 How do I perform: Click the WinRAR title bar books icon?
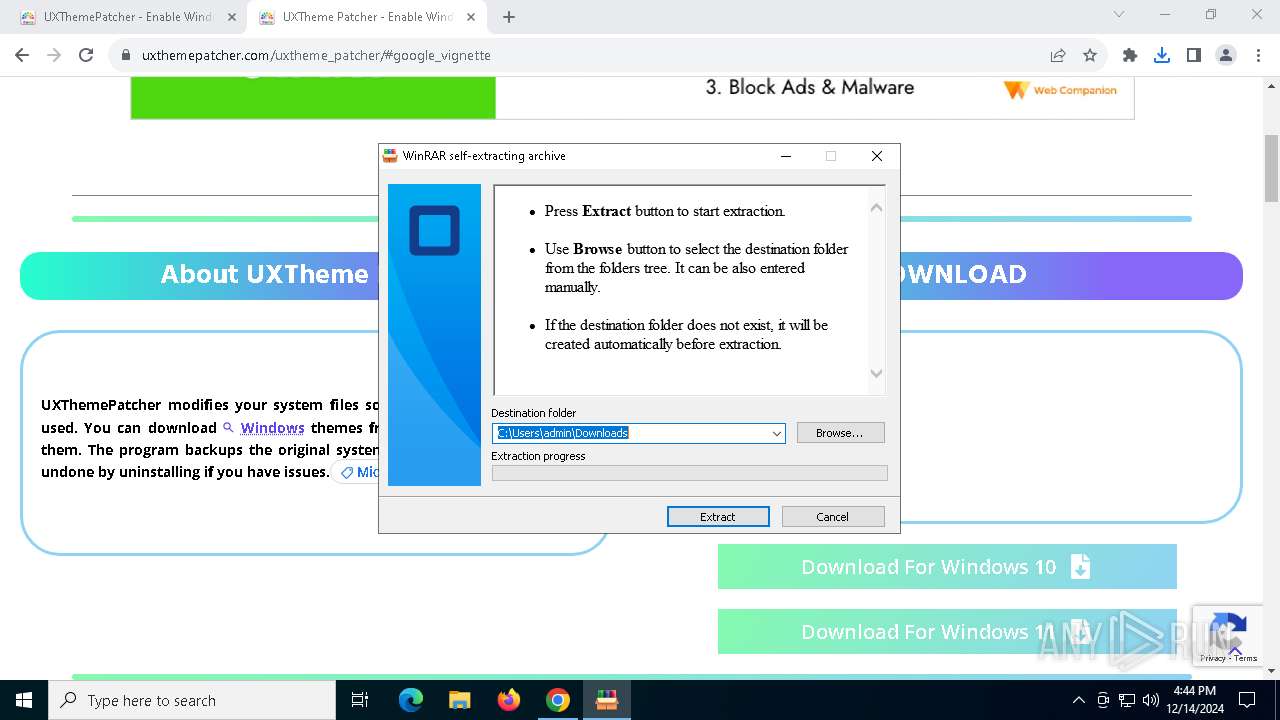pos(390,156)
